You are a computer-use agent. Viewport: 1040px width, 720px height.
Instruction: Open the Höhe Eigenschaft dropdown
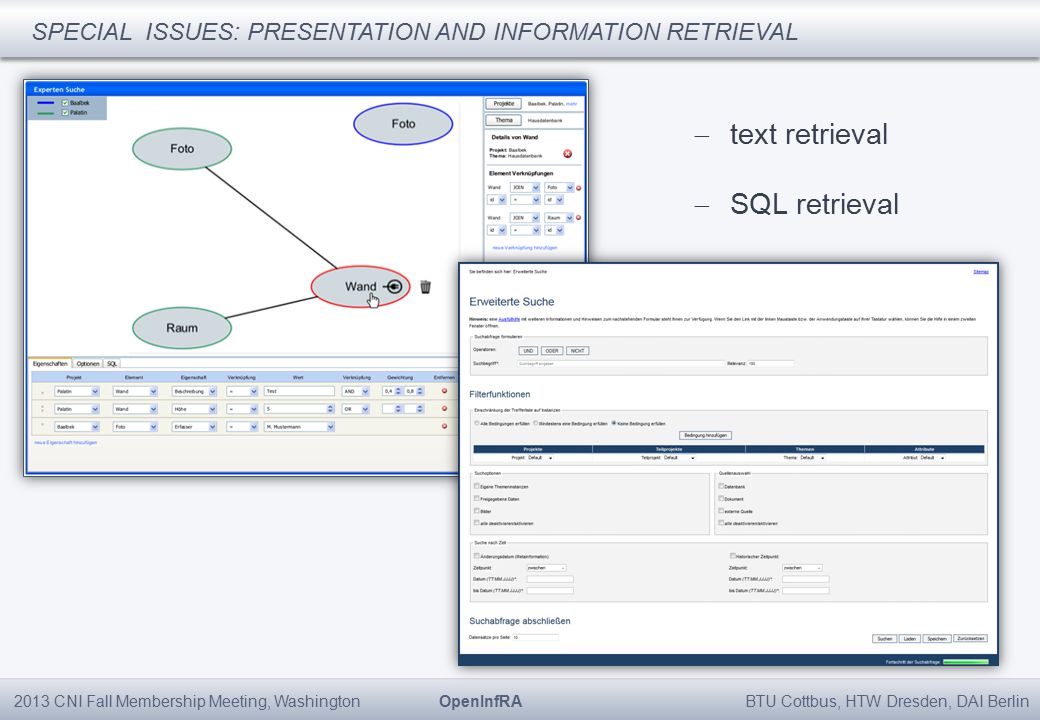[x=194, y=409]
